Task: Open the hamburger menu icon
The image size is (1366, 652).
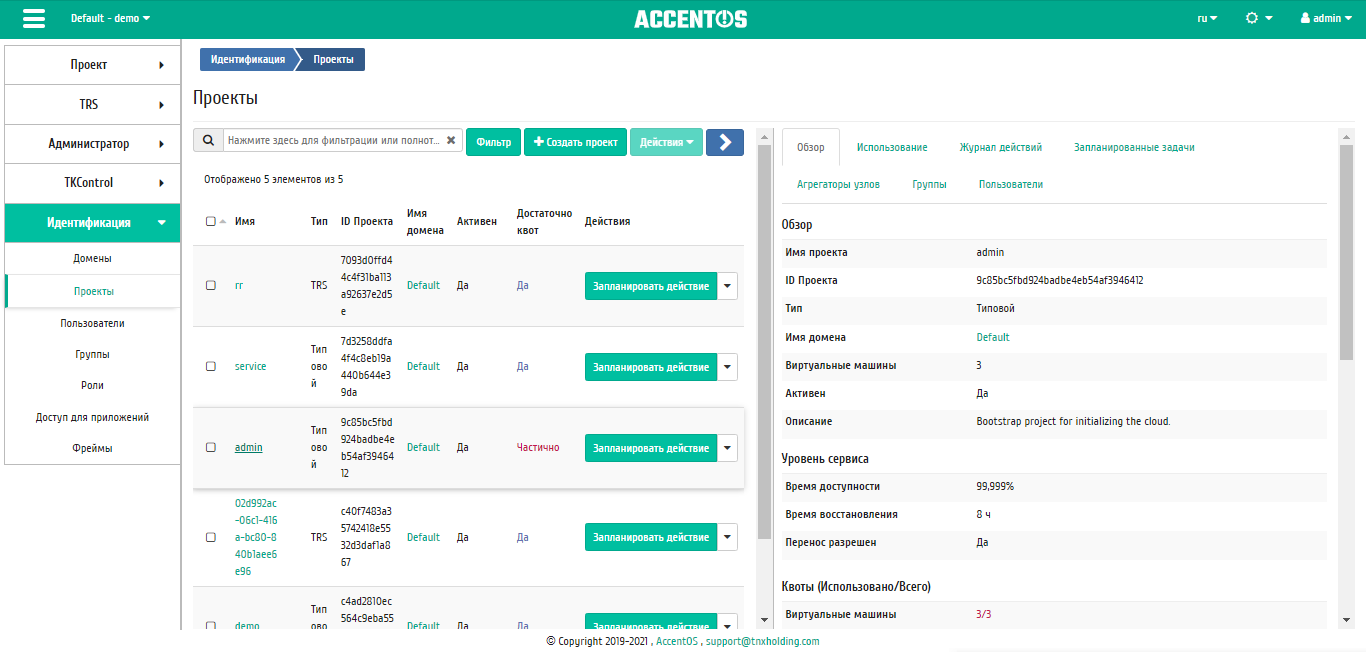Action: tap(33, 19)
